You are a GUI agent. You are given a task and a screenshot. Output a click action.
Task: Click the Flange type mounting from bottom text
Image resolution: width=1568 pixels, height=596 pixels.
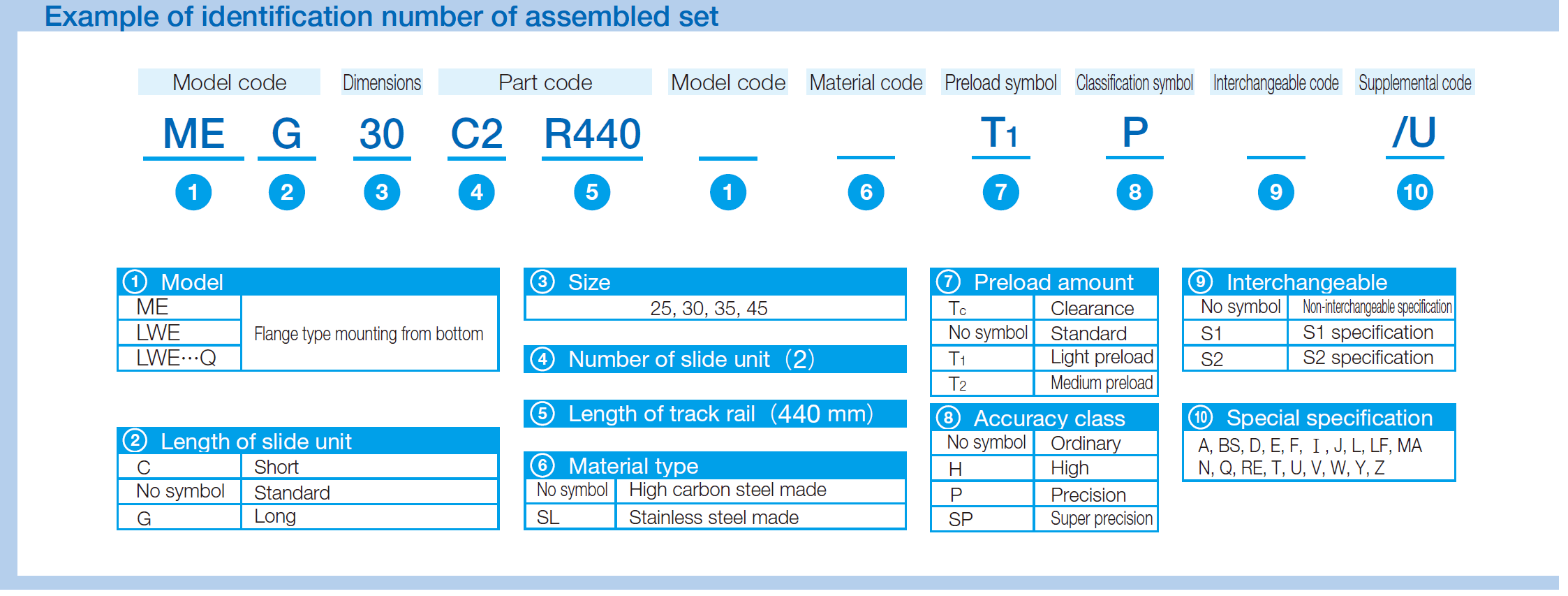pos(369,334)
